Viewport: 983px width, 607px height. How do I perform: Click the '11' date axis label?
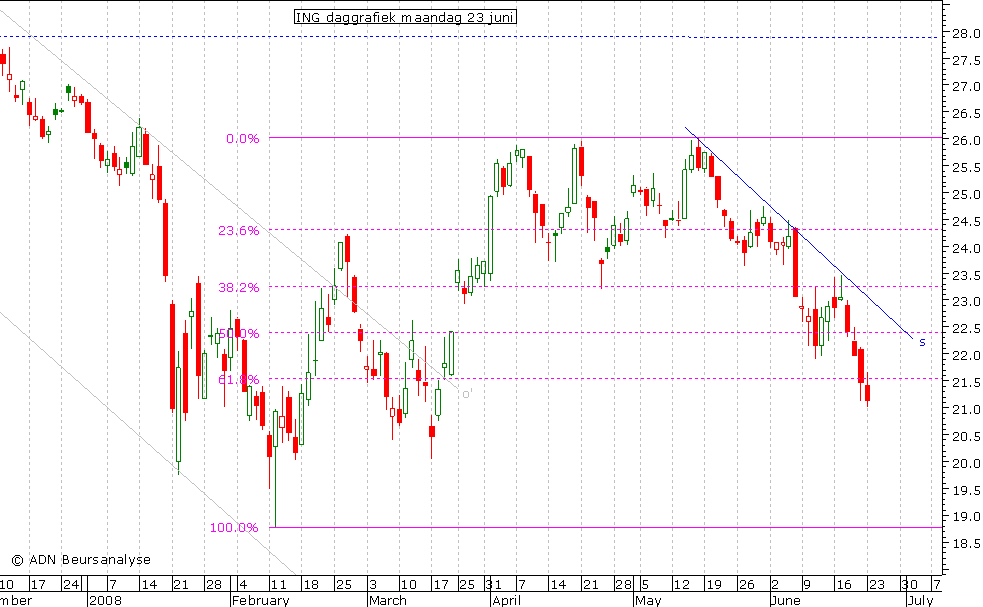[x=278, y=584]
